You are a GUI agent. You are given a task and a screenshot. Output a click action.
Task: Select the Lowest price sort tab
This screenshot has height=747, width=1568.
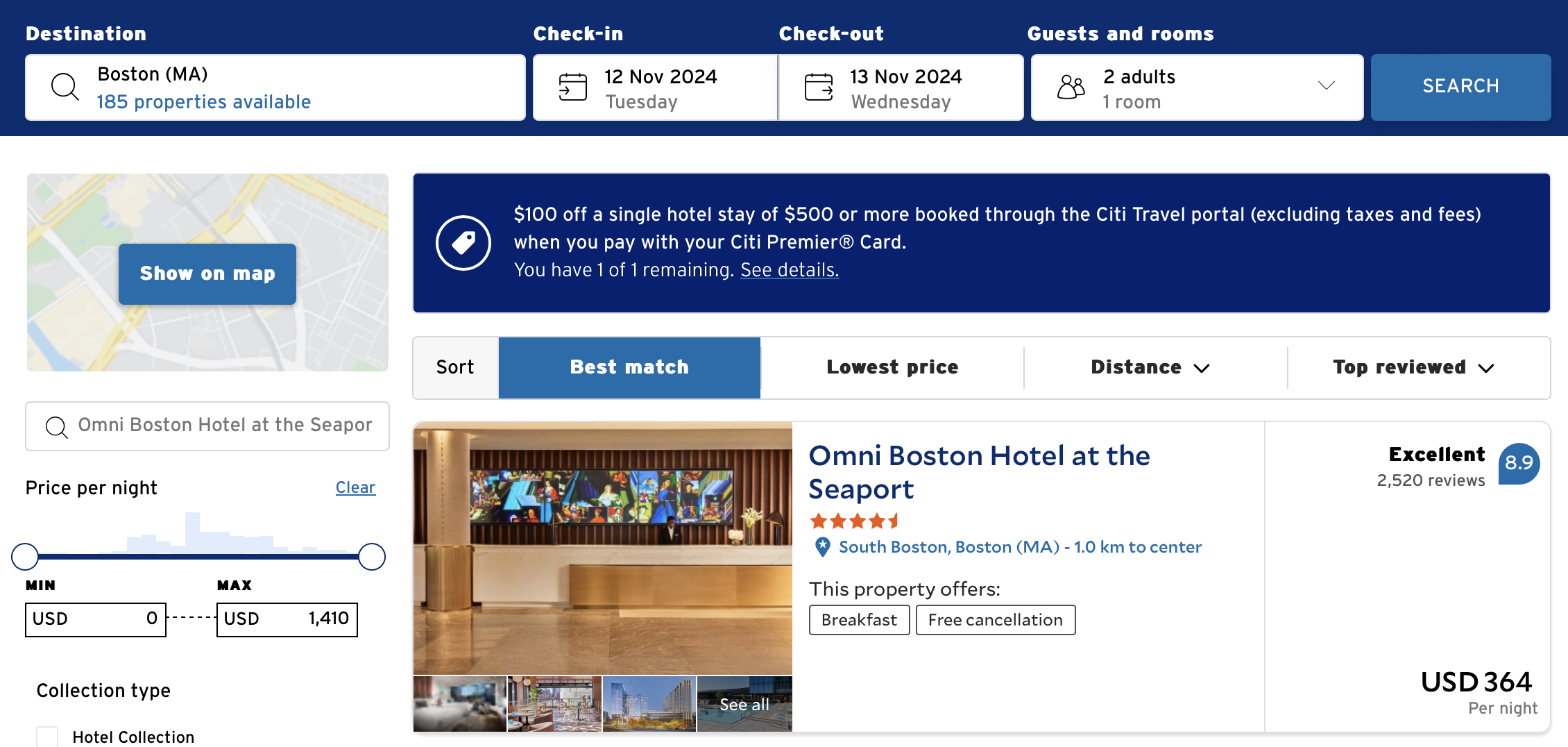click(892, 367)
